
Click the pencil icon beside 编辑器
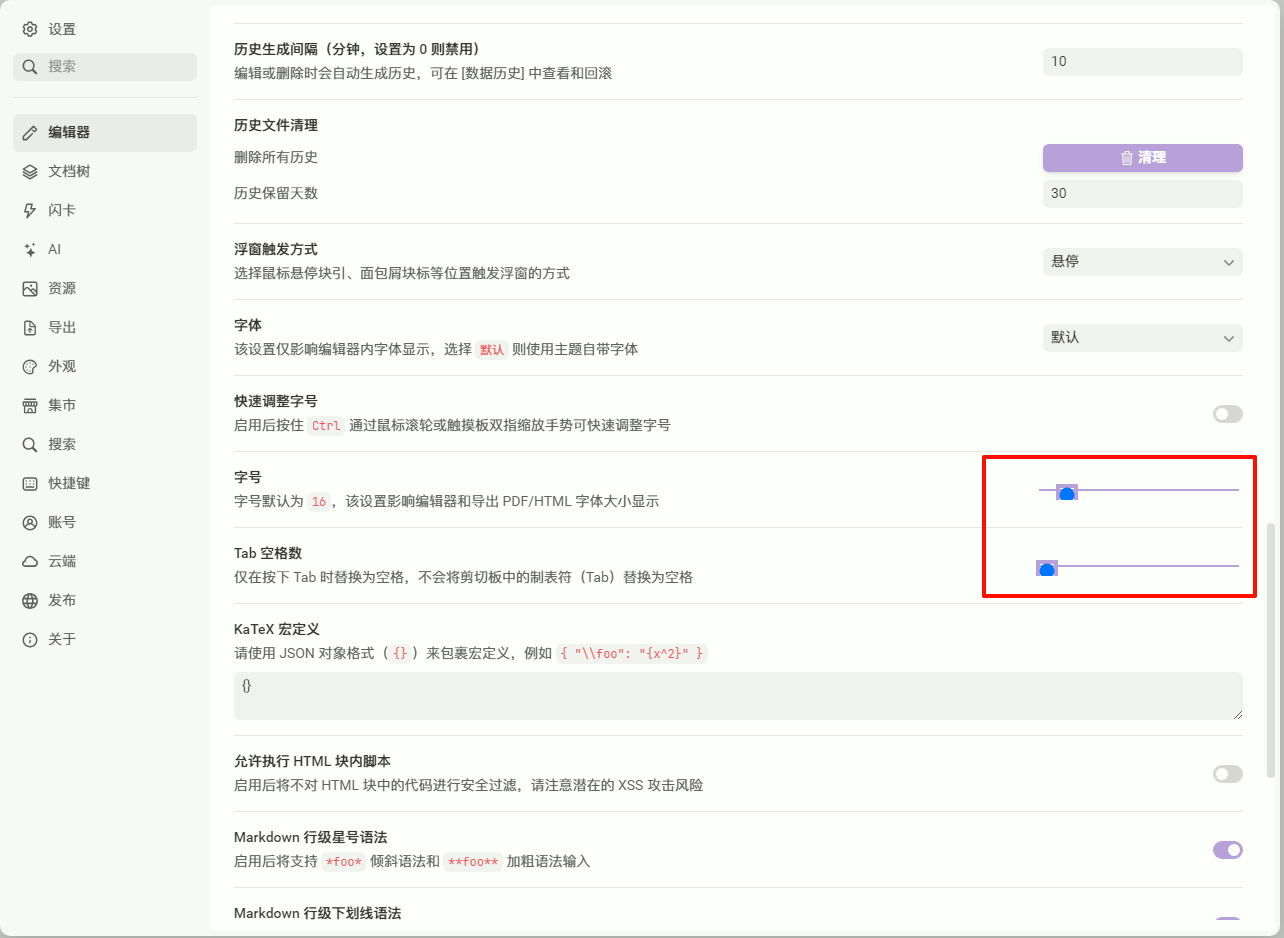[x=30, y=132]
